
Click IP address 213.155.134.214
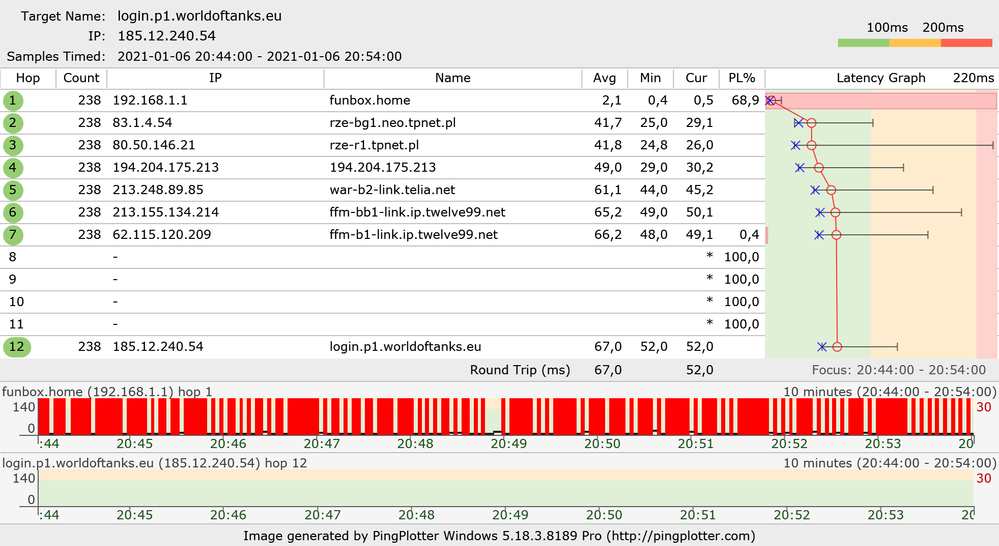166,212
